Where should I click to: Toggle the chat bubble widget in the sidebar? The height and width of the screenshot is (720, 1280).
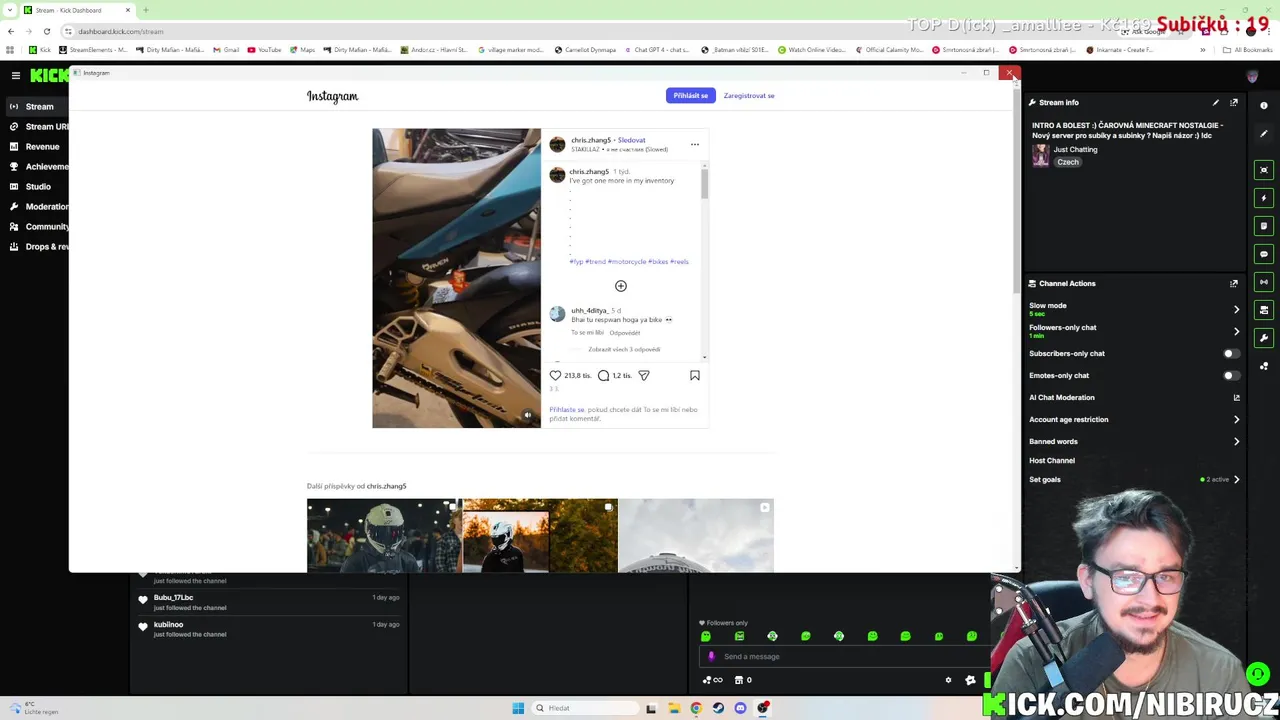[x=1264, y=254]
